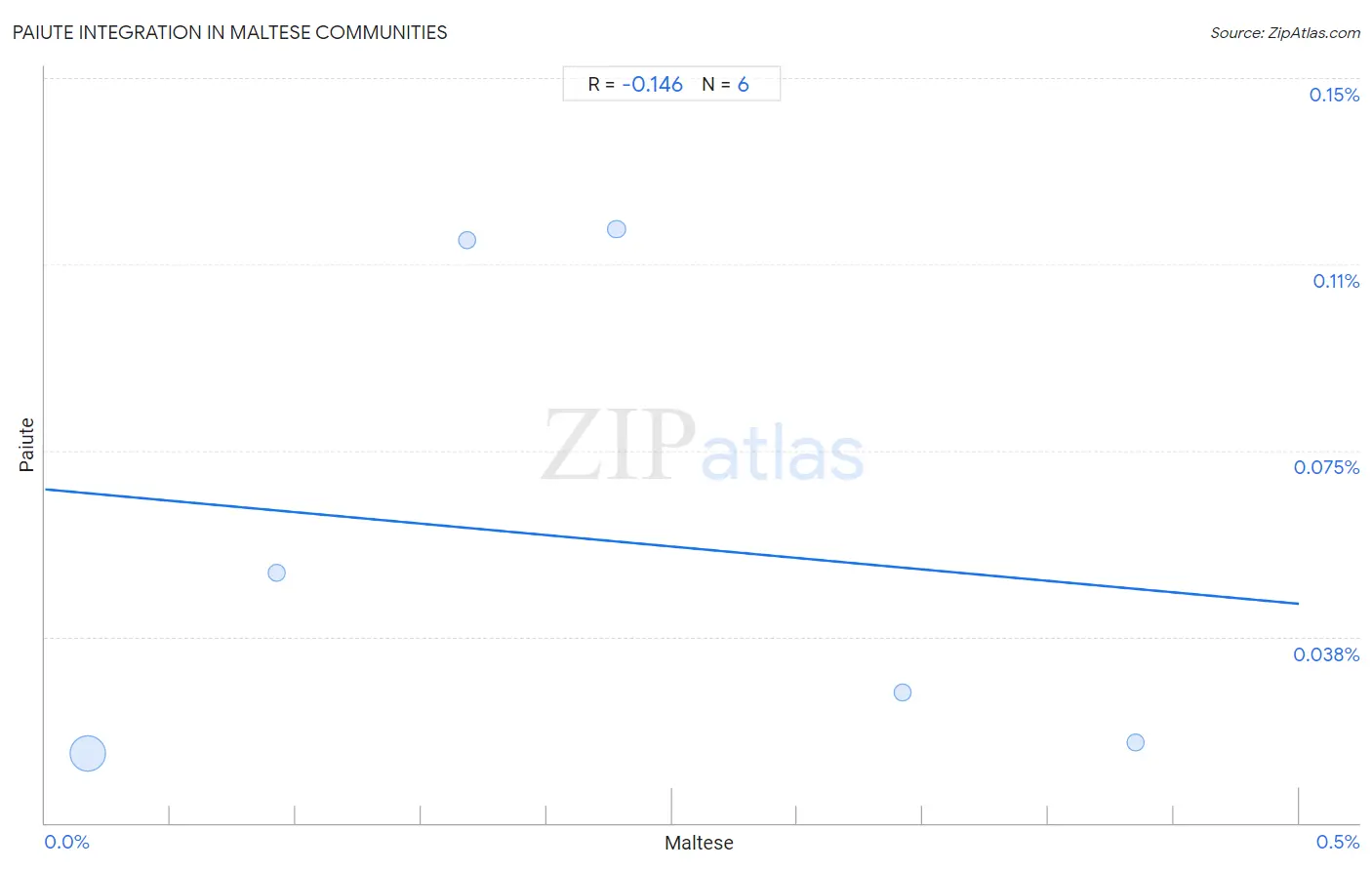Select the rightmost scatter data point
This screenshot has width=1372, height=870.
click(1136, 742)
